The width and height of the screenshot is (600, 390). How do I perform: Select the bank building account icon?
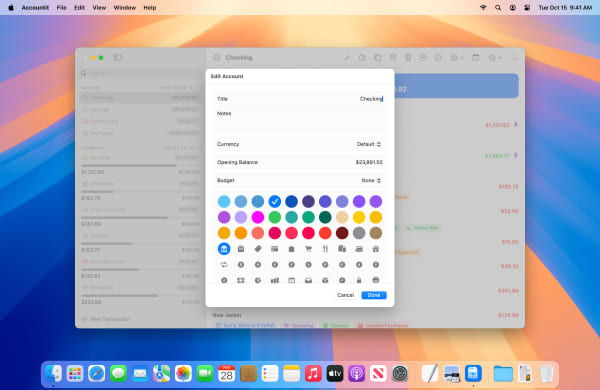224,249
